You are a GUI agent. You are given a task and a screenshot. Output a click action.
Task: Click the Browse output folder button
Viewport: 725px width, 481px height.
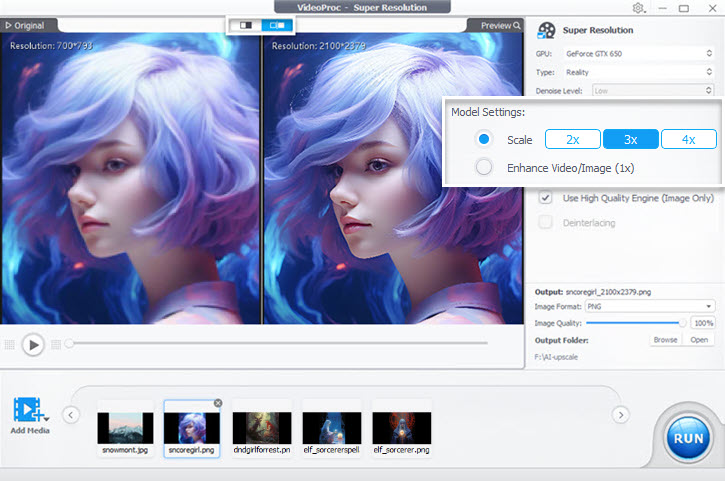pos(665,340)
